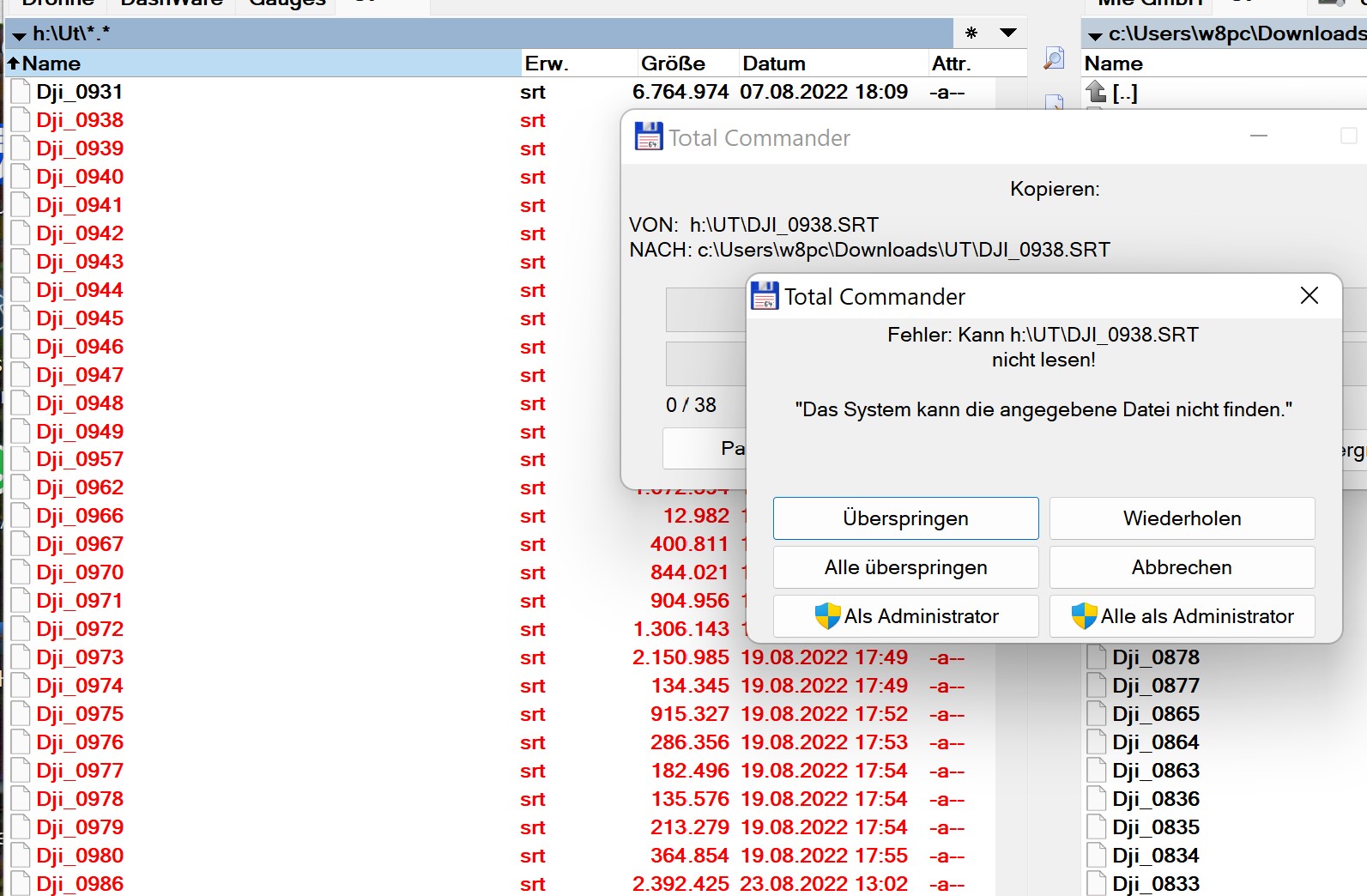Select the file Dji_0938 in left panel
The image size is (1367, 896).
point(80,120)
